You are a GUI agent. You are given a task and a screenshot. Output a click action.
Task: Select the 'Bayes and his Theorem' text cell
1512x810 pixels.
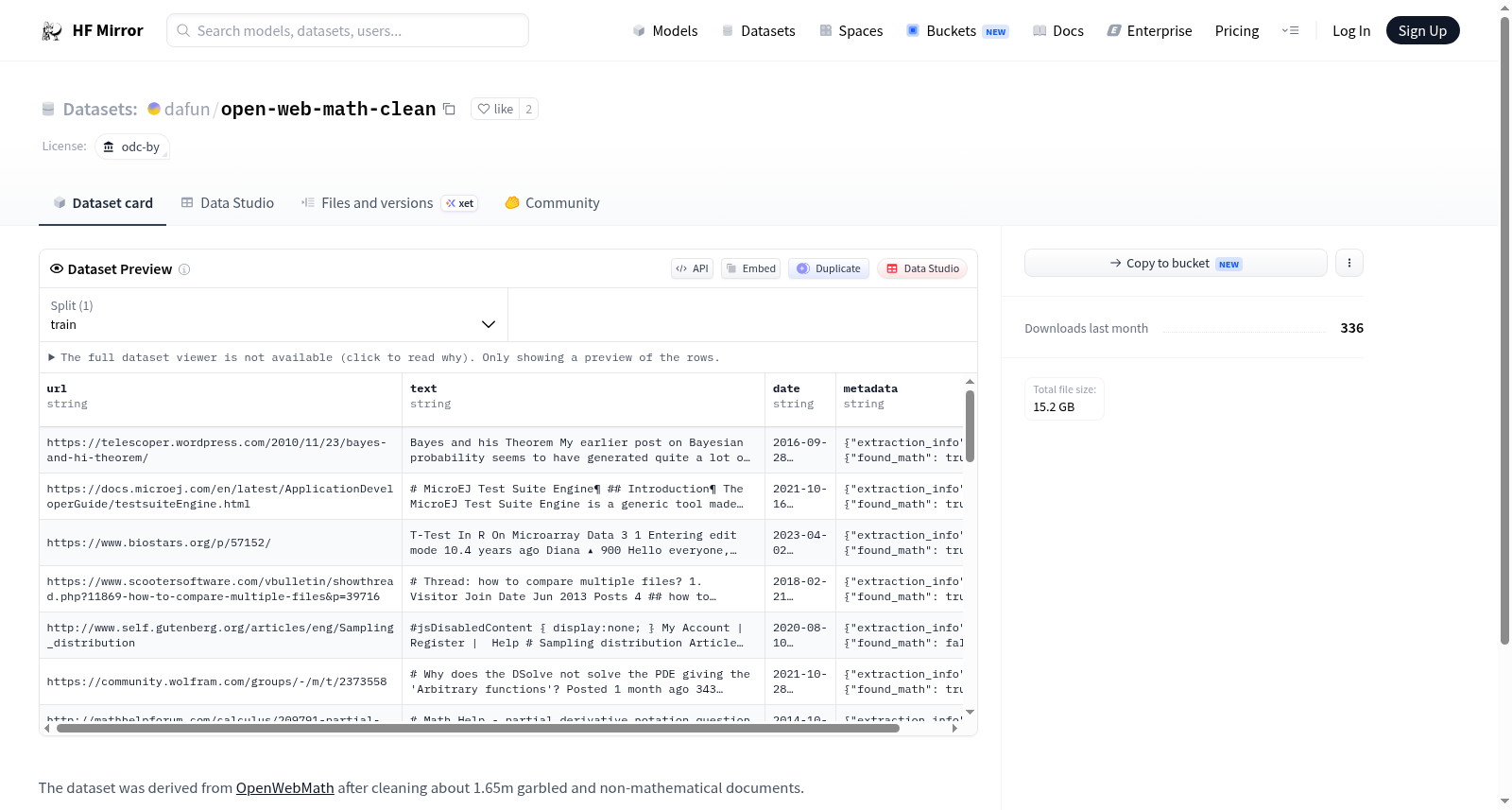point(583,450)
